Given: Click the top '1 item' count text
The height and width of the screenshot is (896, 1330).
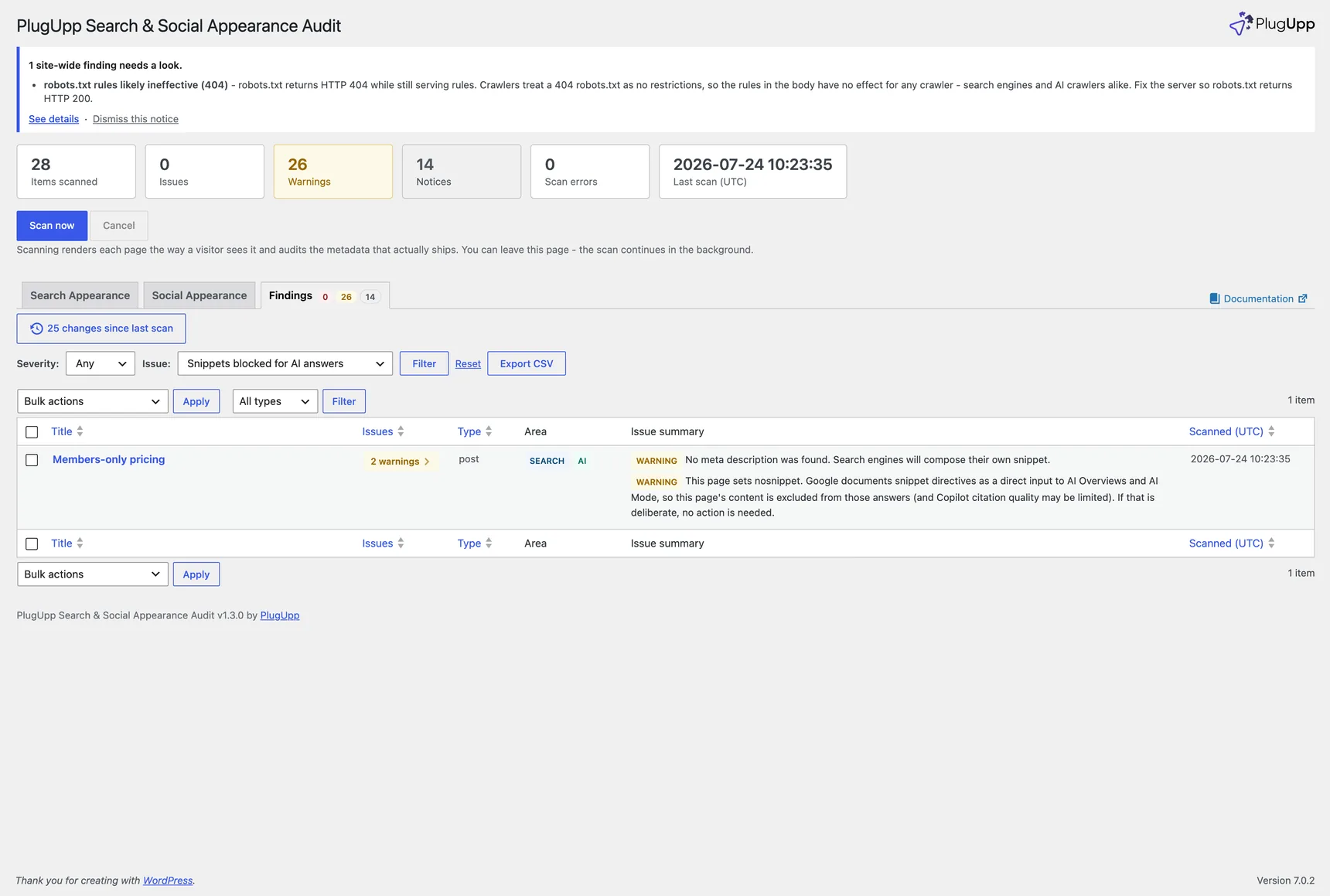Looking at the screenshot, I should 1301,400.
